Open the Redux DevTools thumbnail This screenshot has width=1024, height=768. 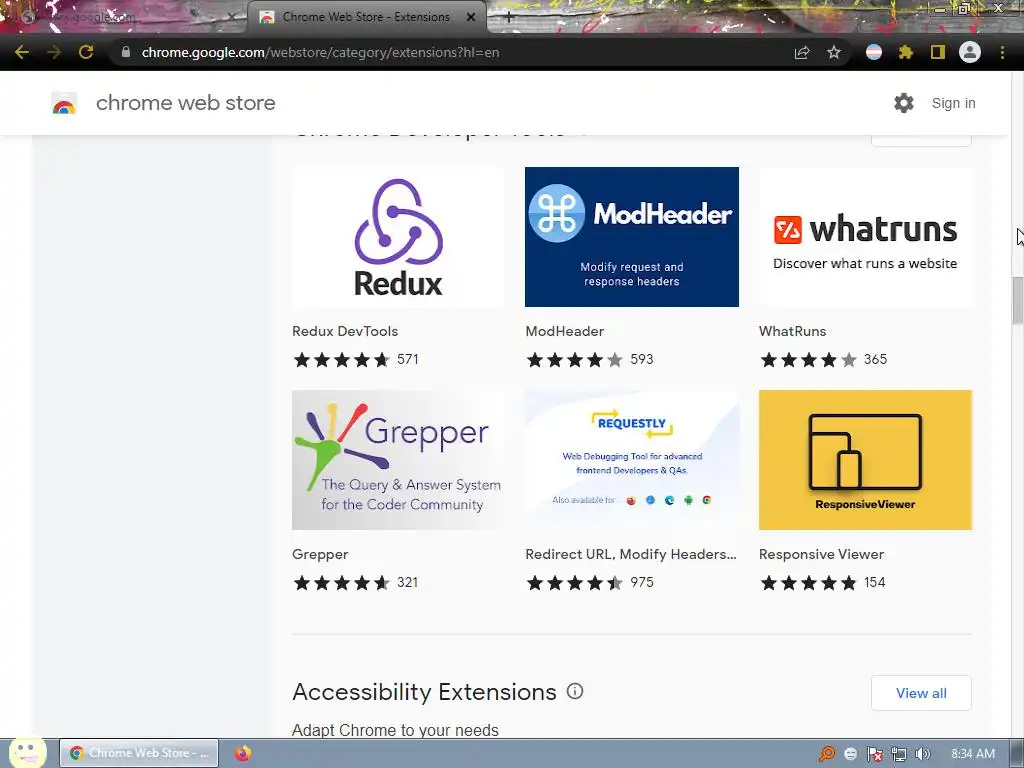tap(398, 237)
